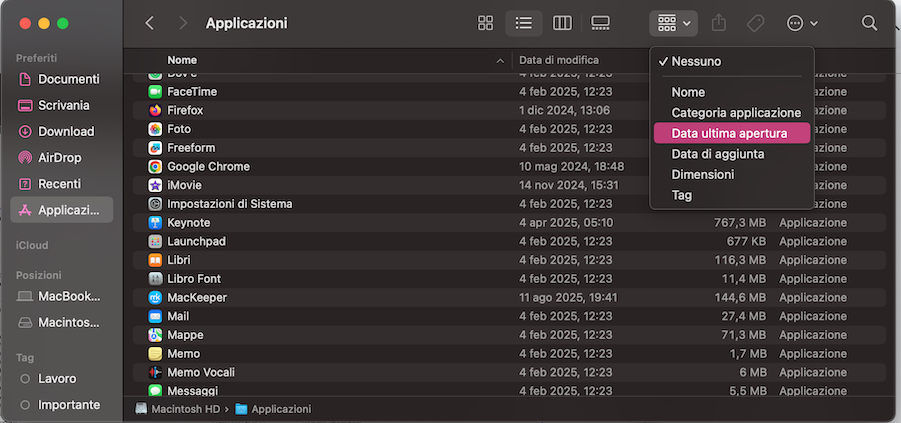This screenshot has height=423, width=901.
Task: Click the Lavoro tag circle
Action: pos(25,379)
